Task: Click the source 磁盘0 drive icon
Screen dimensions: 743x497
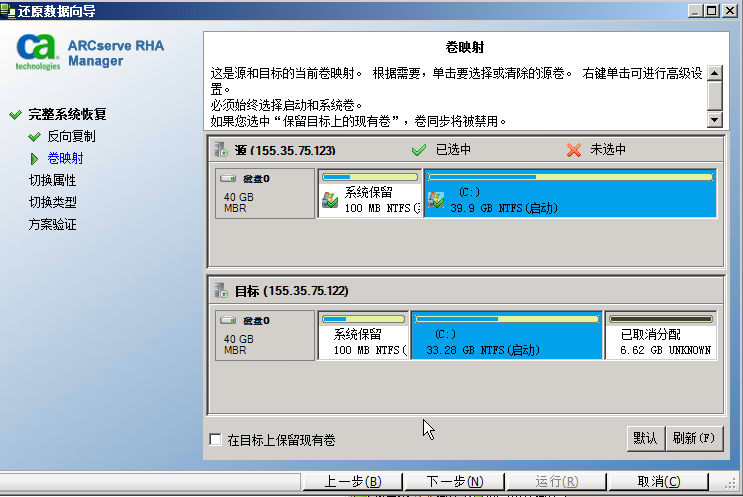Action: click(228, 178)
